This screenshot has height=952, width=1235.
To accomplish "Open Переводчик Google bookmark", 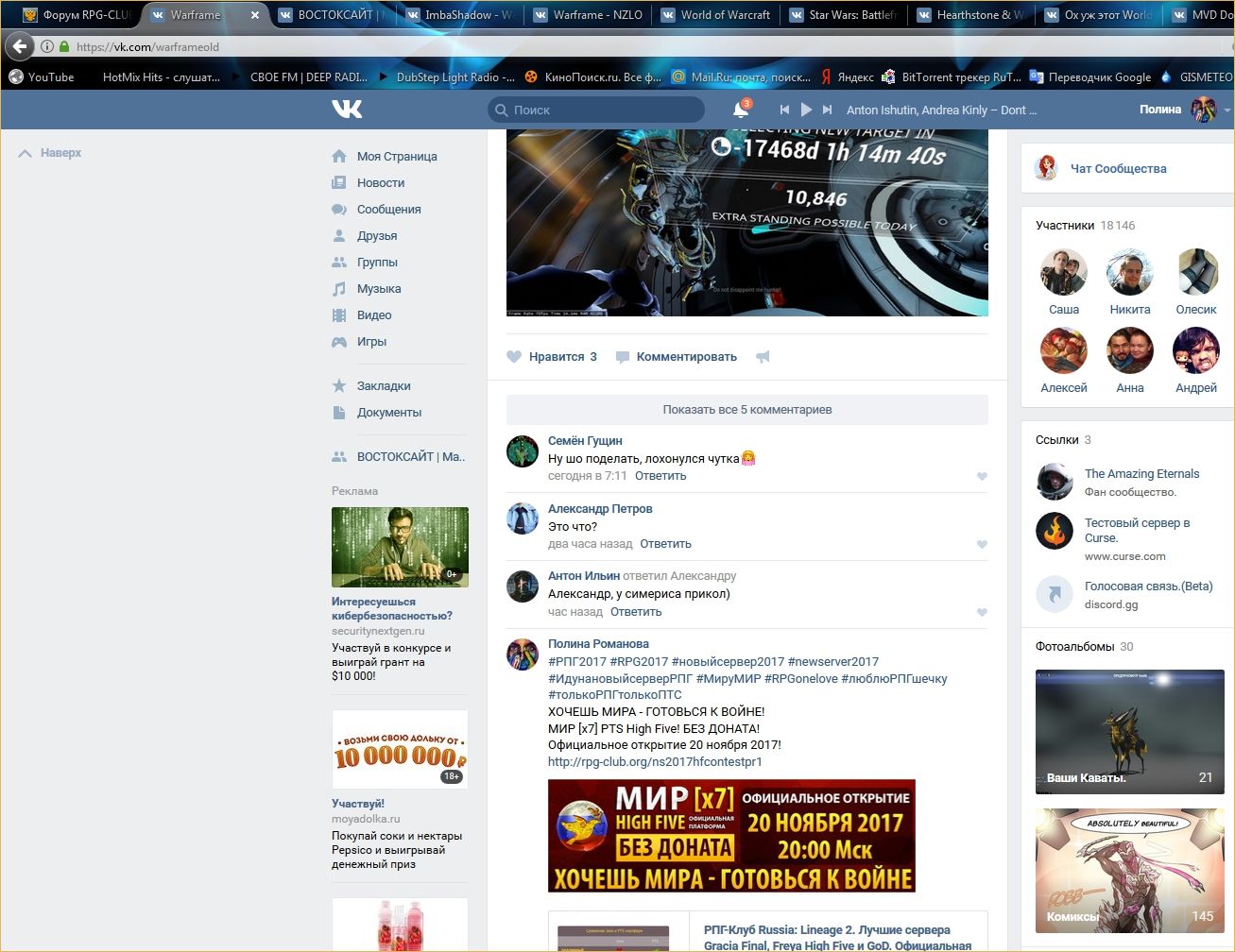I will click(1090, 77).
